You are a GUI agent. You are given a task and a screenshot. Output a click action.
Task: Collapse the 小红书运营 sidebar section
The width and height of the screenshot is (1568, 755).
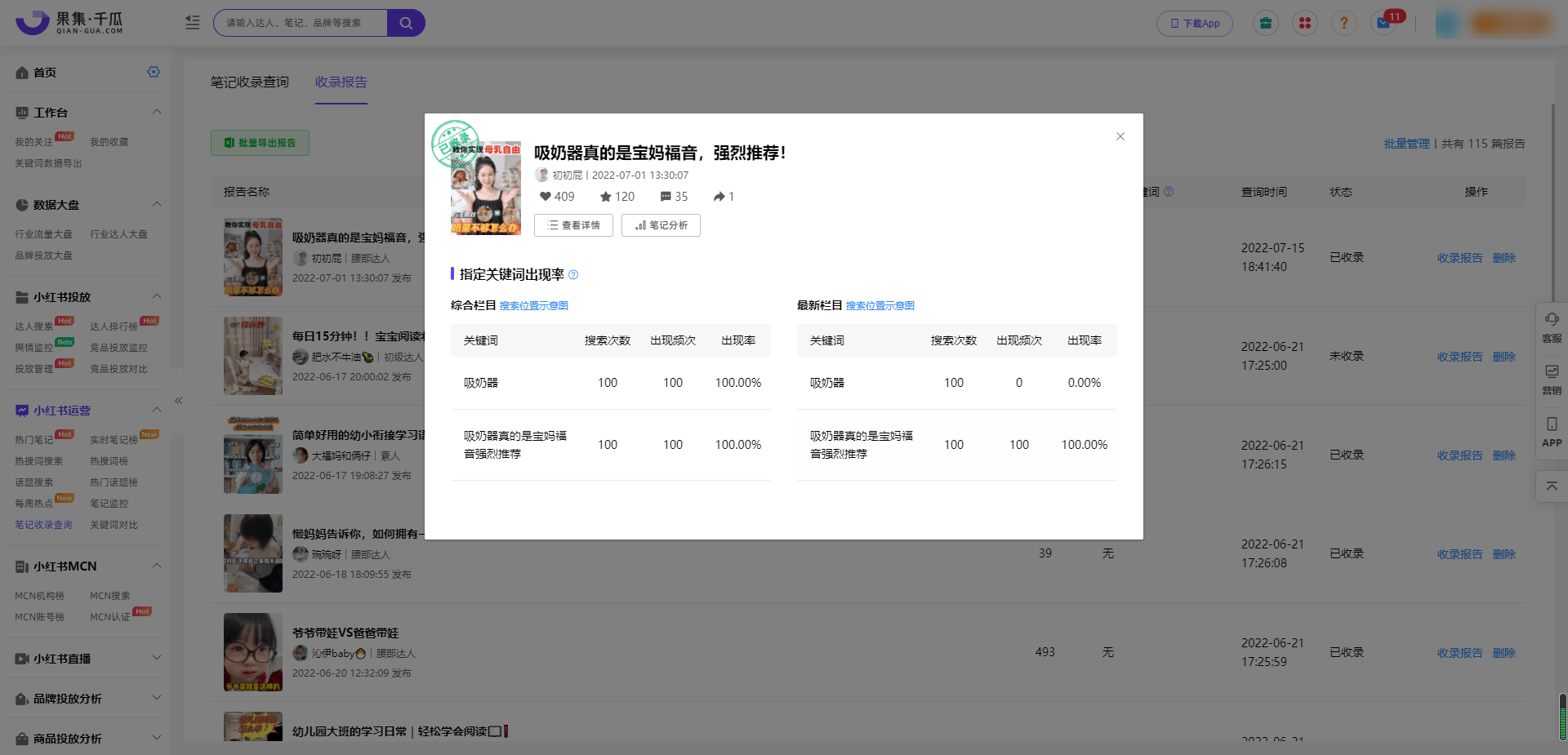click(x=157, y=410)
